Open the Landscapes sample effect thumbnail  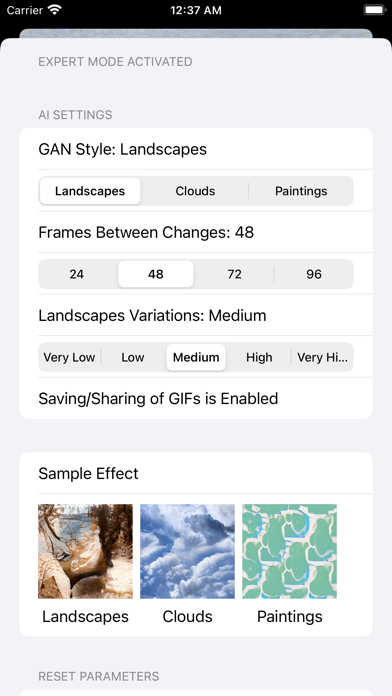85,551
